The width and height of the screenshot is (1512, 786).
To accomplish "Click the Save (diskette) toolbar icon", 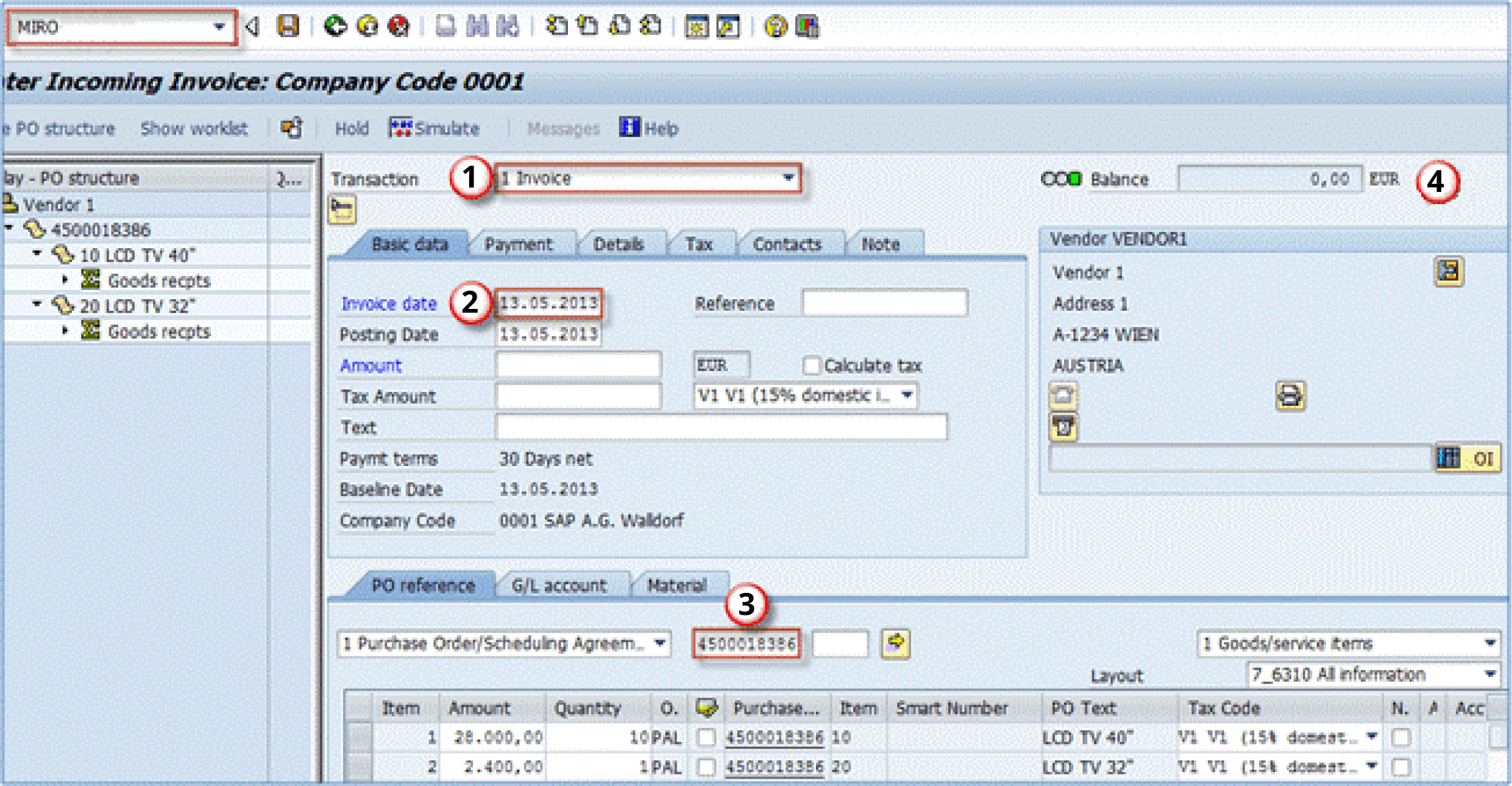I will click(288, 26).
